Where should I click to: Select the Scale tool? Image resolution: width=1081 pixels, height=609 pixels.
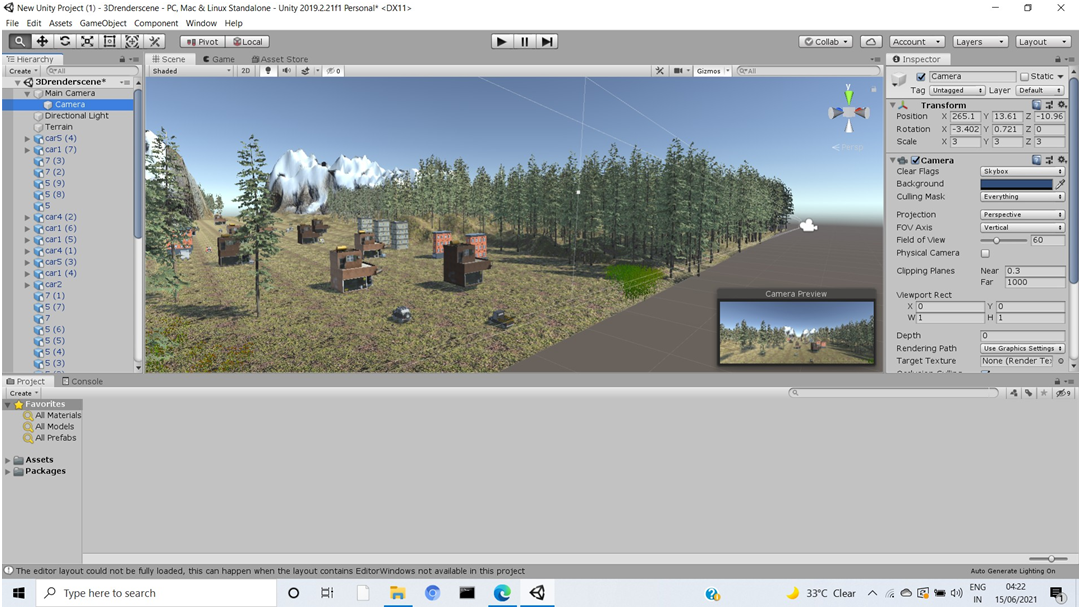click(88, 41)
